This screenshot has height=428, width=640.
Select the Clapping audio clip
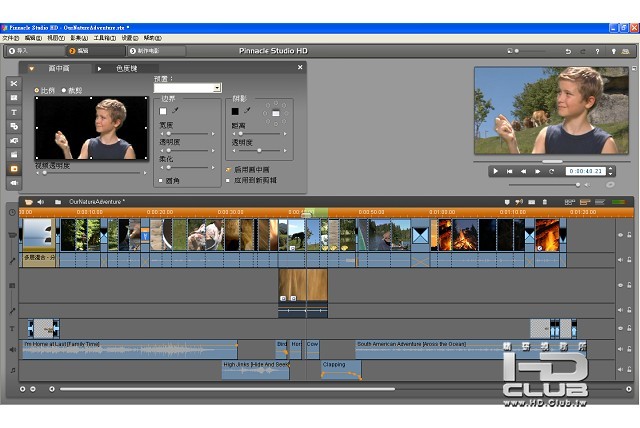(341, 370)
